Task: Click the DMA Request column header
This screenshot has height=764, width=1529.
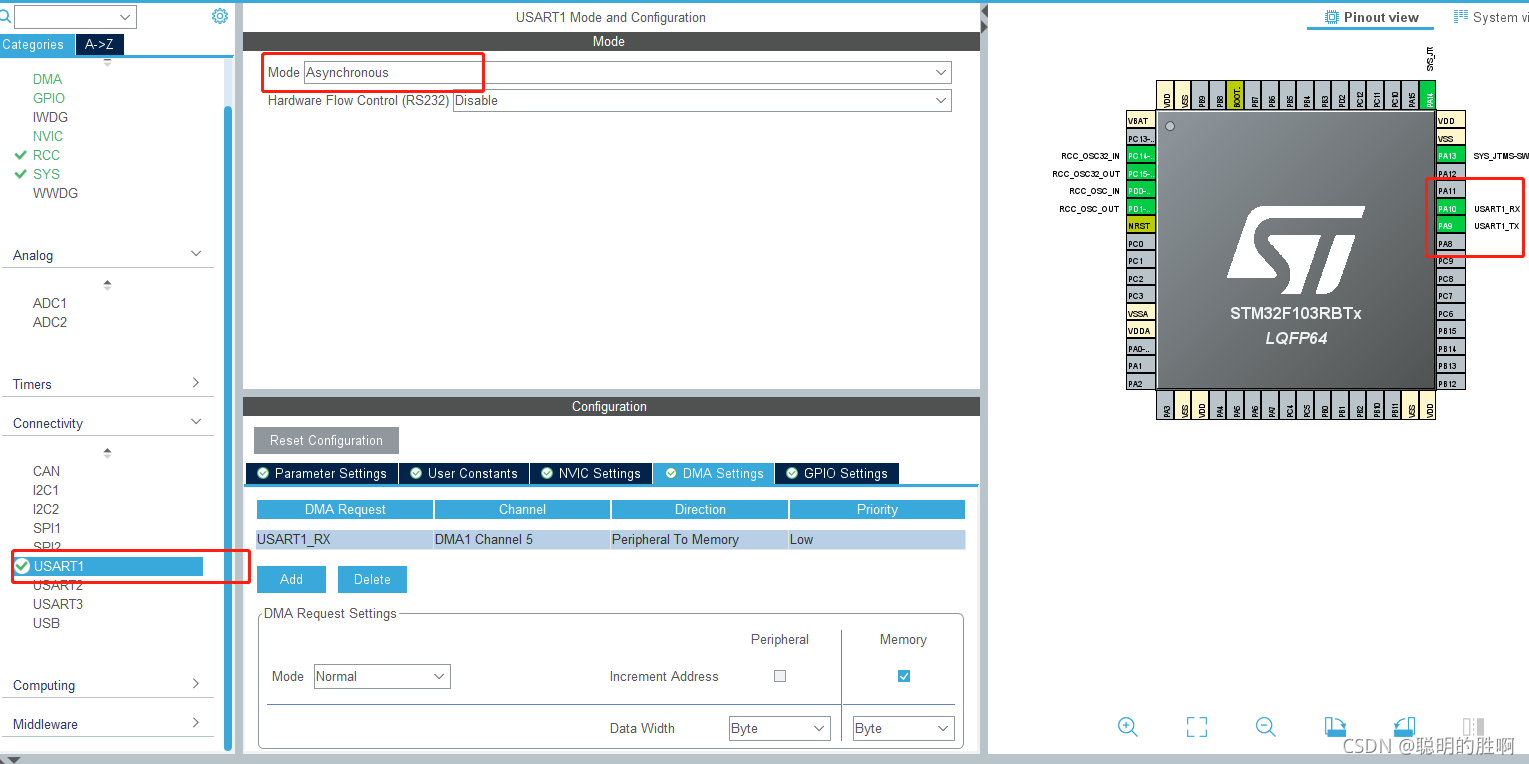Action: pyautogui.click(x=345, y=509)
